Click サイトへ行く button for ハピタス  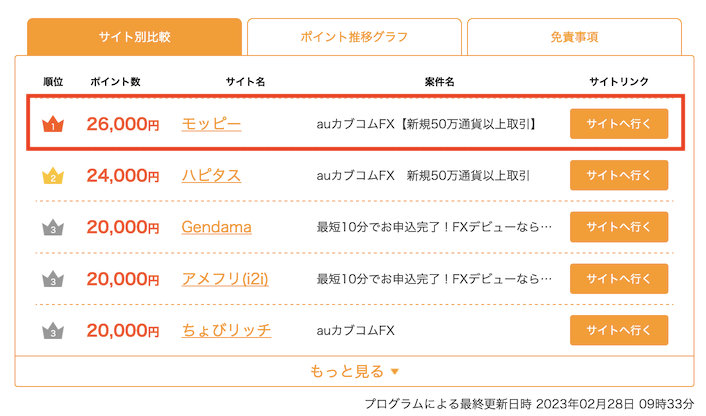click(619, 175)
